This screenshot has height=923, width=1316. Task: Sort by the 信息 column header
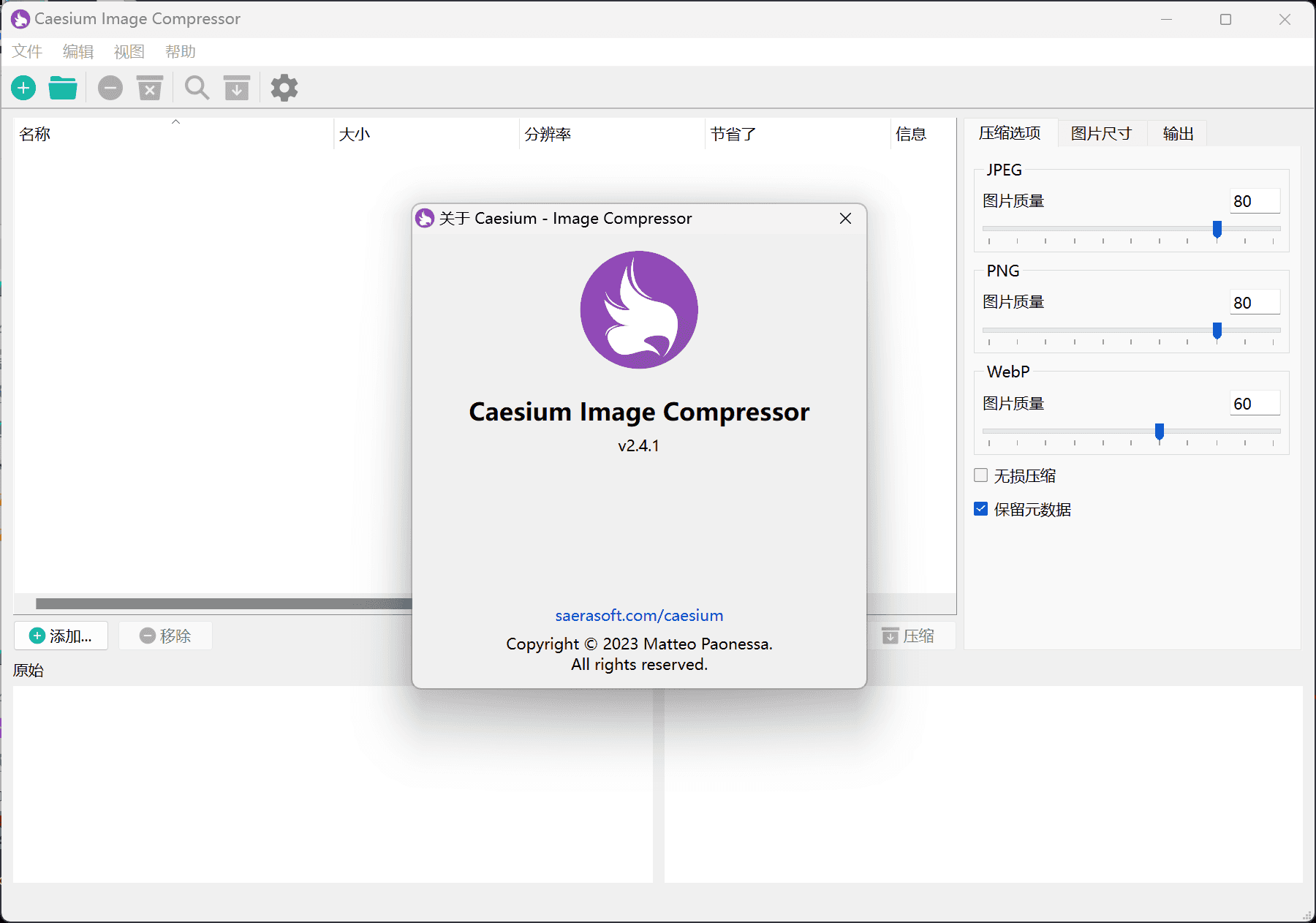pos(923,134)
